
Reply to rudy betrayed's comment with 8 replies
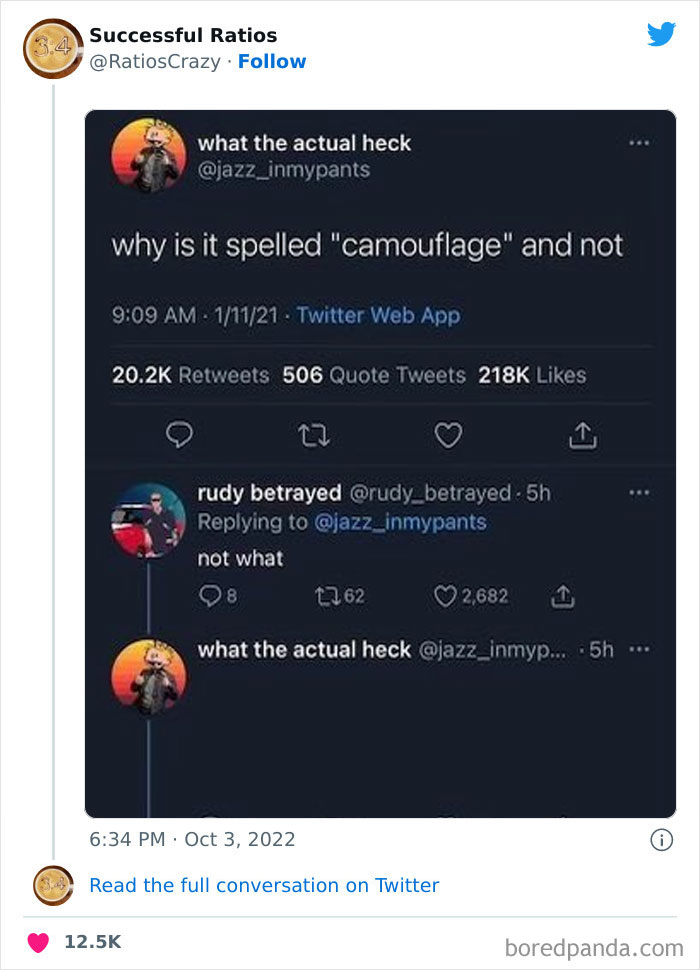217,596
